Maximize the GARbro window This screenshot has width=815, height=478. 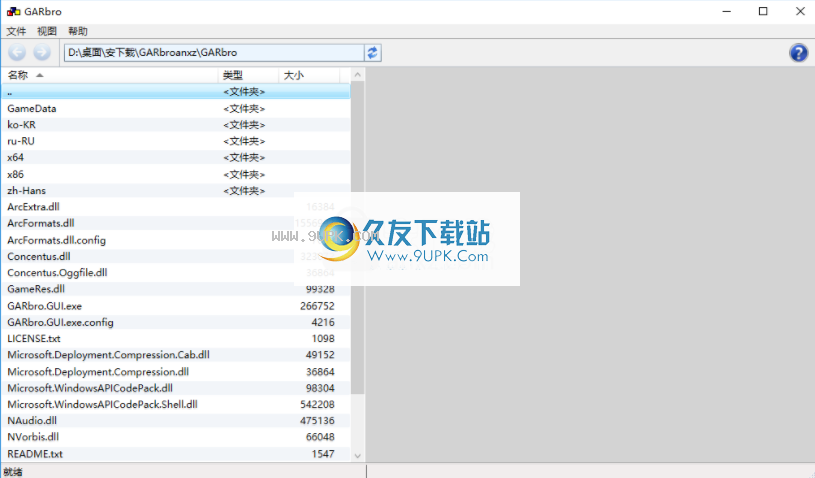tap(763, 11)
